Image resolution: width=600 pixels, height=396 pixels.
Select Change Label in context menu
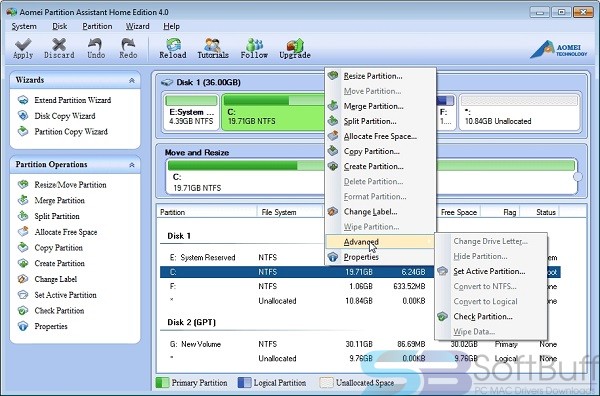(x=380, y=212)
